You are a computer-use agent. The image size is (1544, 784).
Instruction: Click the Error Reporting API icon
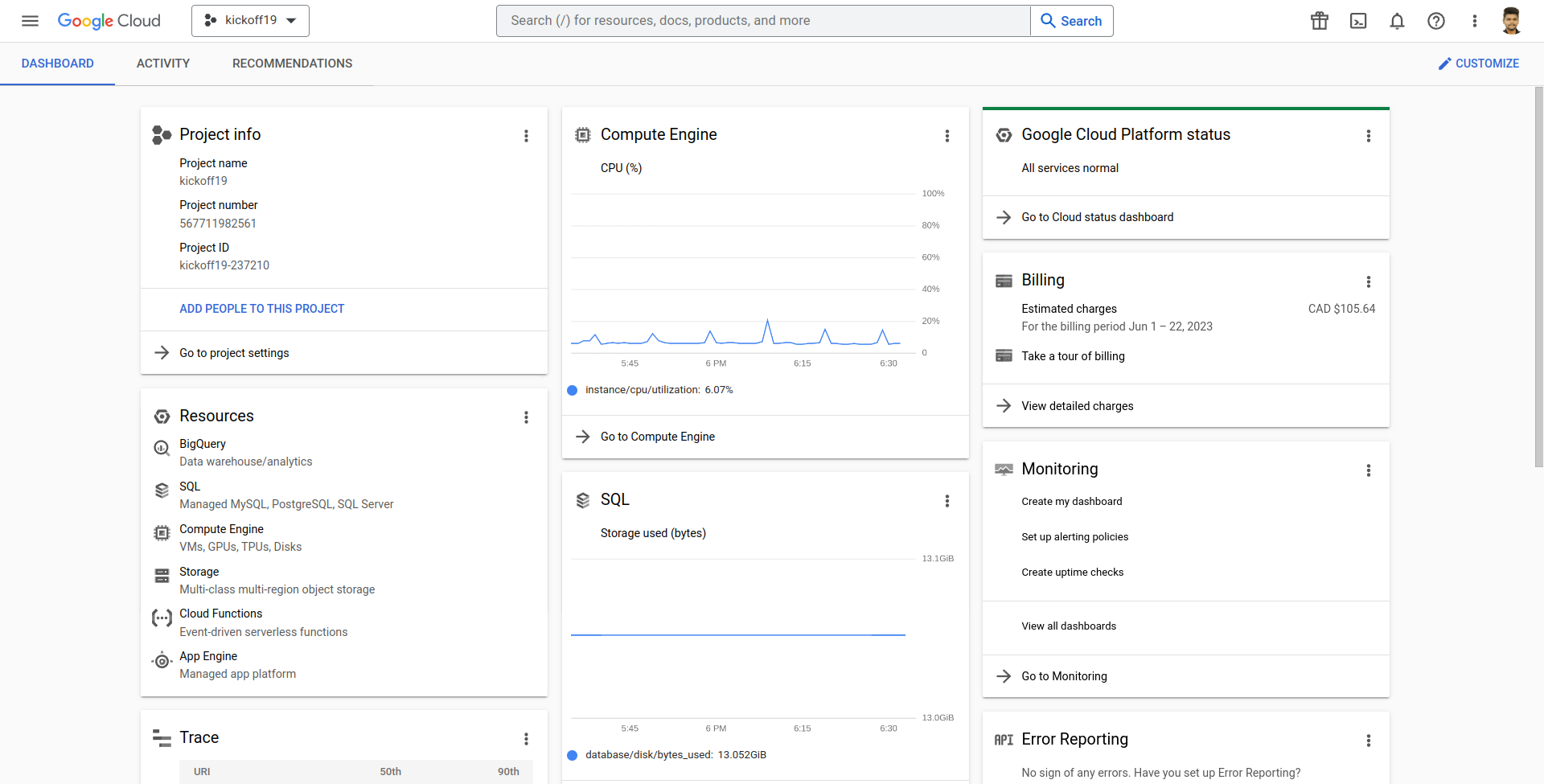[1004, 740]
